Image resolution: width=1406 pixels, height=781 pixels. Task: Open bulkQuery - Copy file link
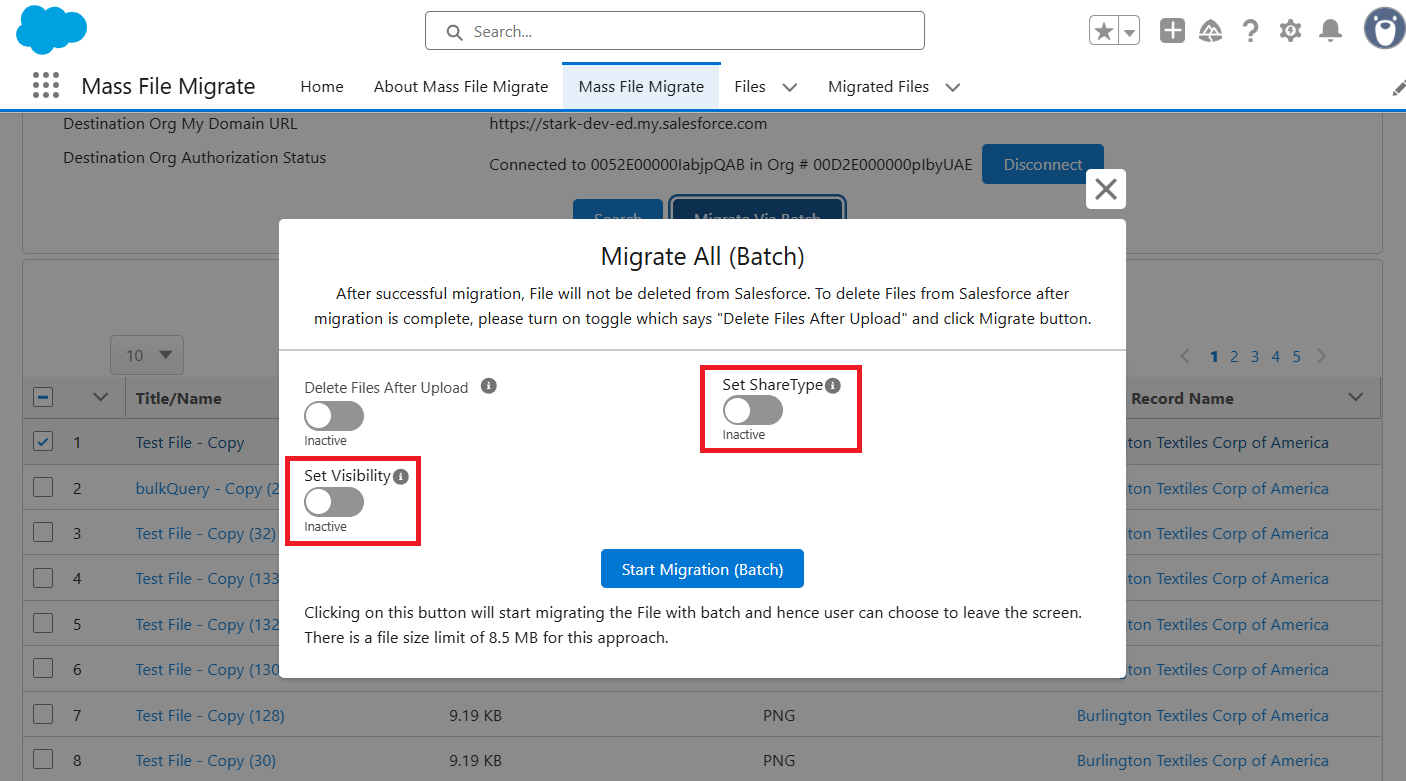(207, 489)
